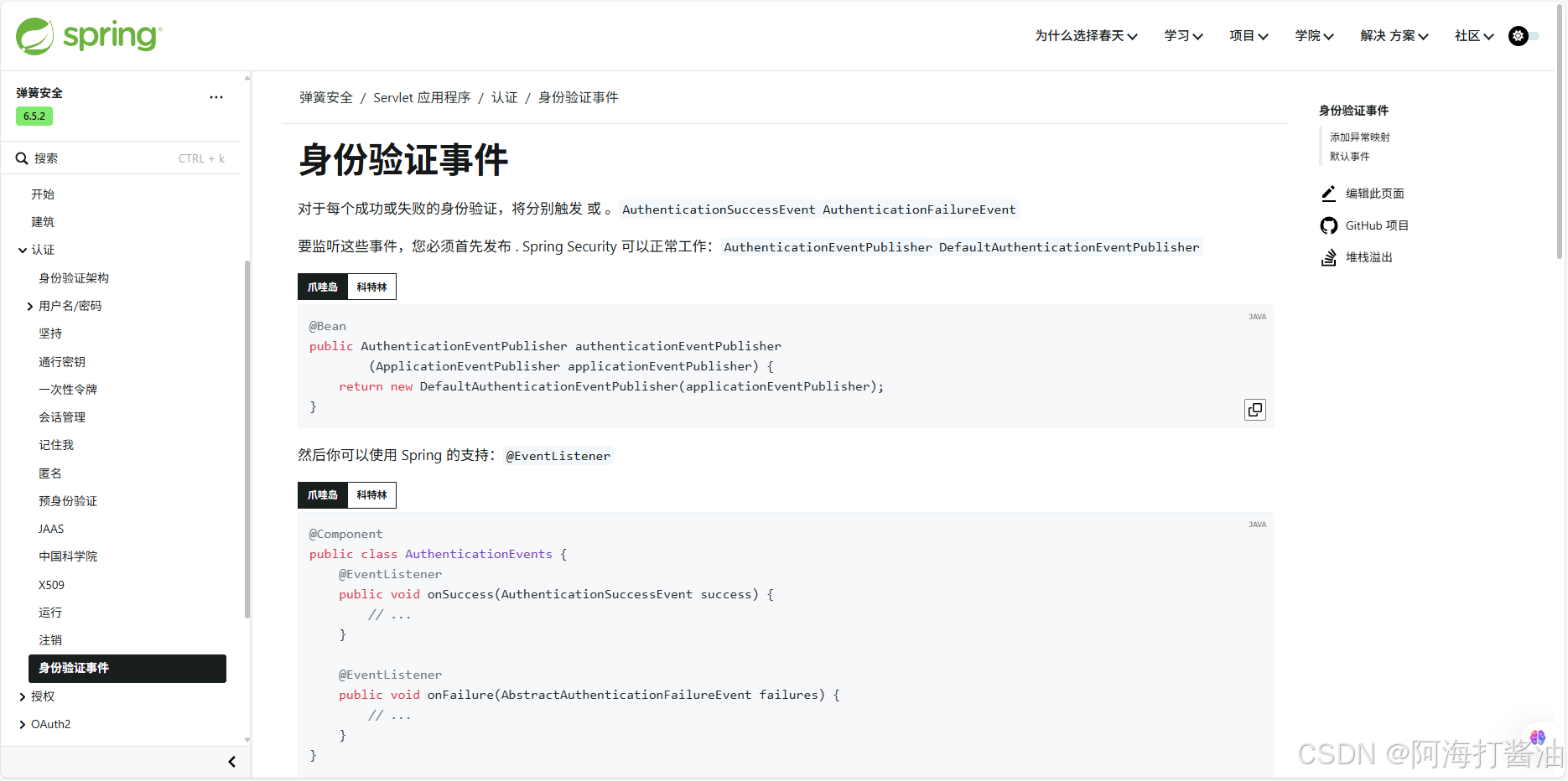Jump to 添加异常映射 section
Viewport: 1568px width, 781px height.
(1360, 137)
